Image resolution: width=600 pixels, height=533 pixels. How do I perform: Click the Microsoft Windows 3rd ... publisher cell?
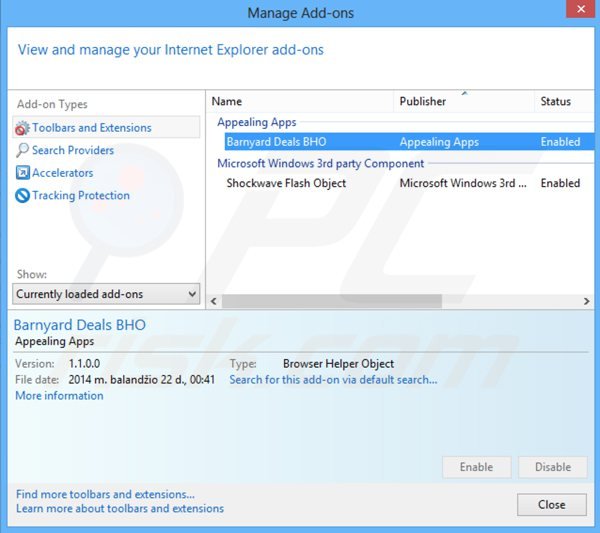click(x=463, y=183)
